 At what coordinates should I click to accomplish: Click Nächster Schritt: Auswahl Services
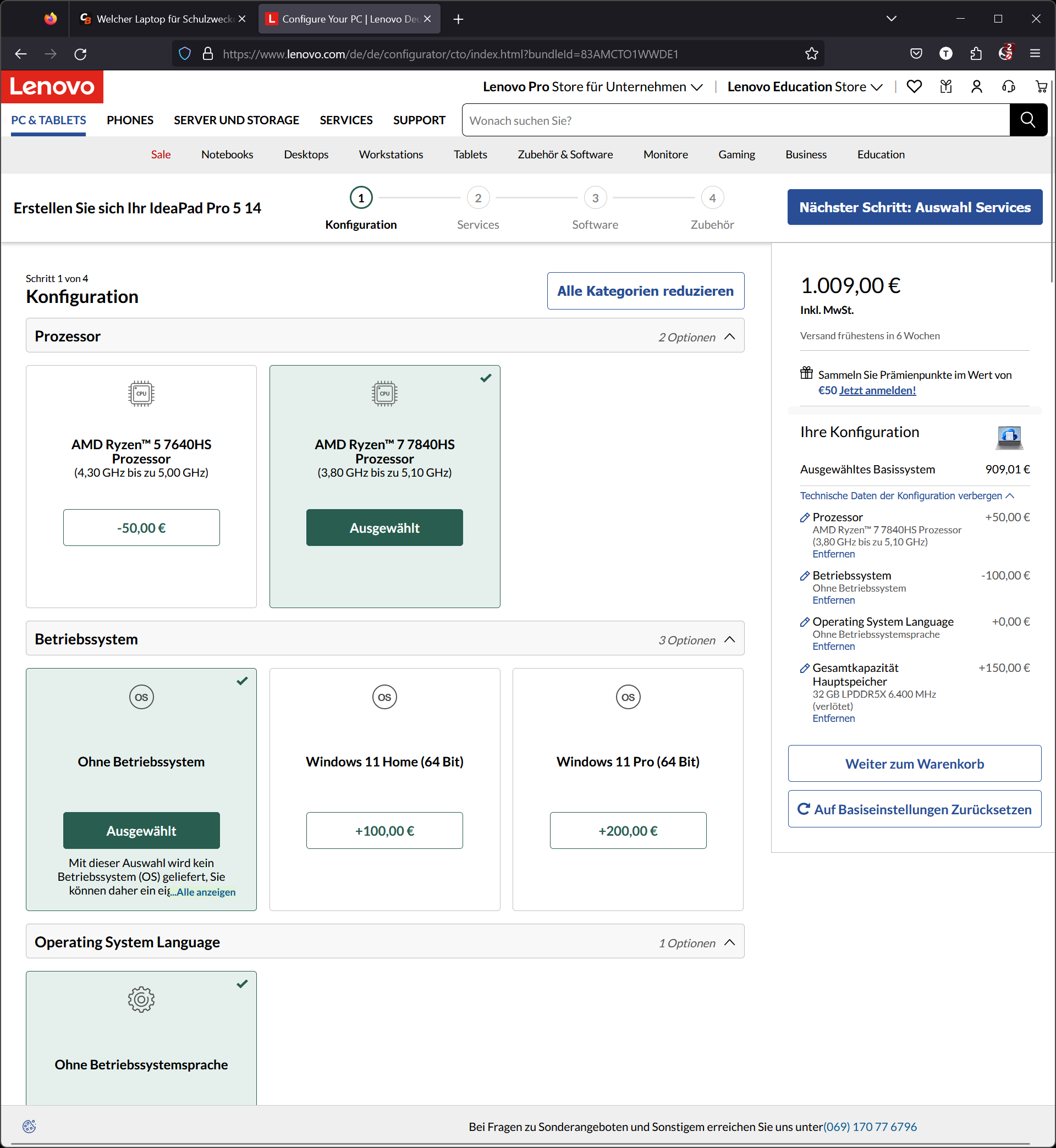click(914, 207)
